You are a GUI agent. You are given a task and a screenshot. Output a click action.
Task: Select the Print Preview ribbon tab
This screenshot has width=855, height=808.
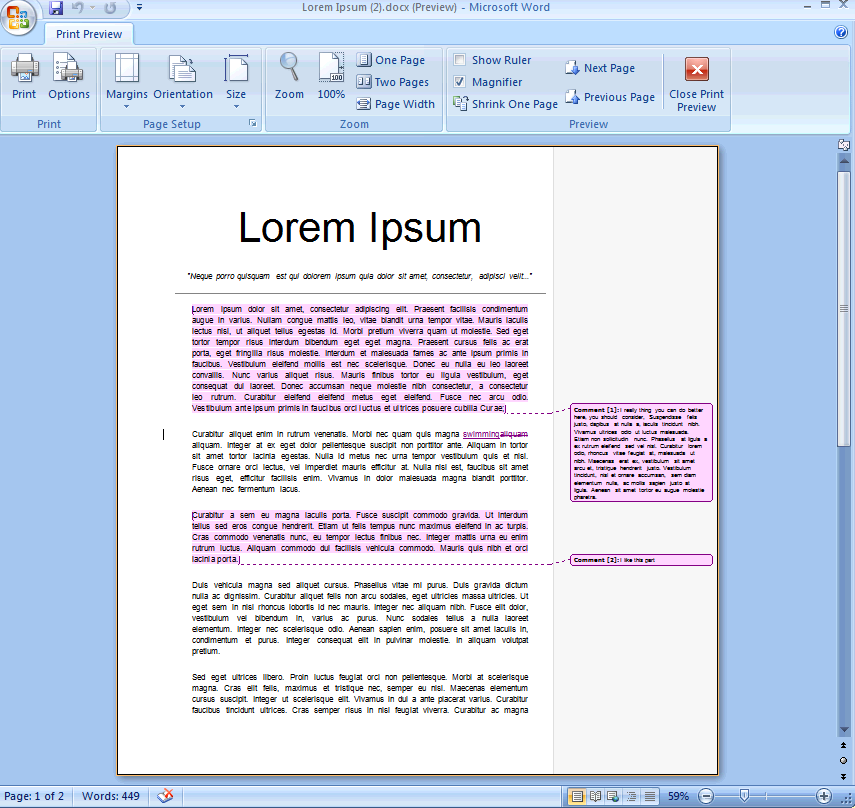coord(89,34)
